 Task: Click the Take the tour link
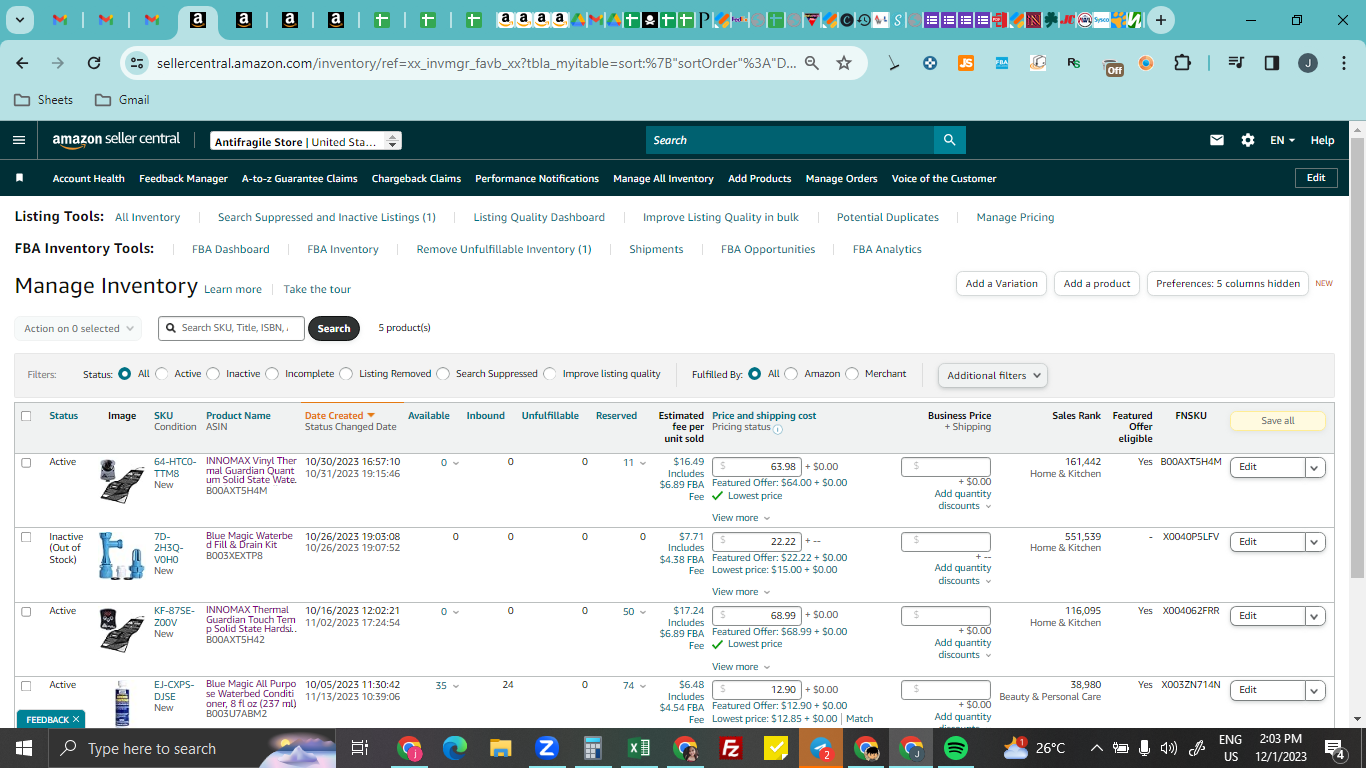tap(317, 289)
